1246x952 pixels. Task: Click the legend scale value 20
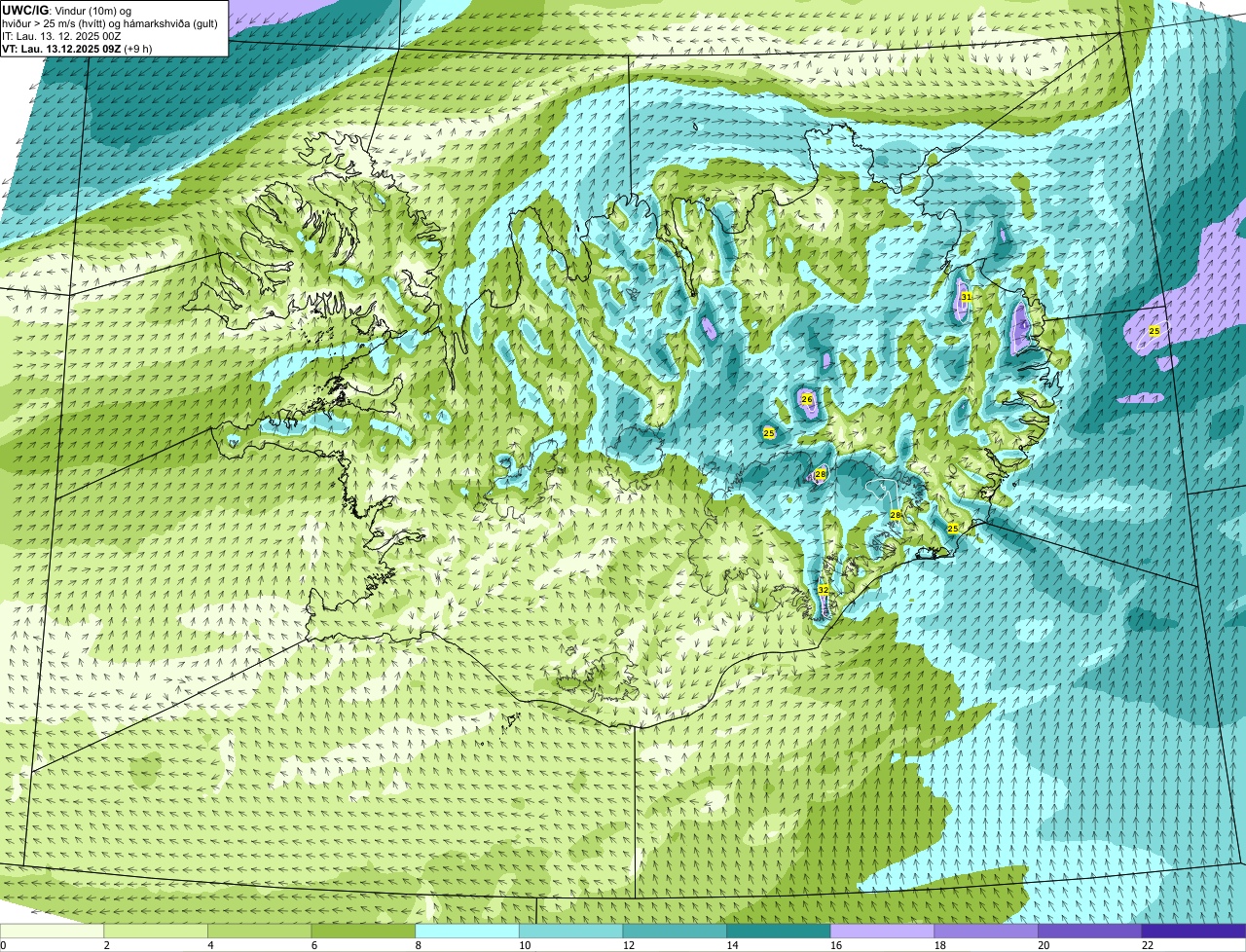pos(1044,945)
